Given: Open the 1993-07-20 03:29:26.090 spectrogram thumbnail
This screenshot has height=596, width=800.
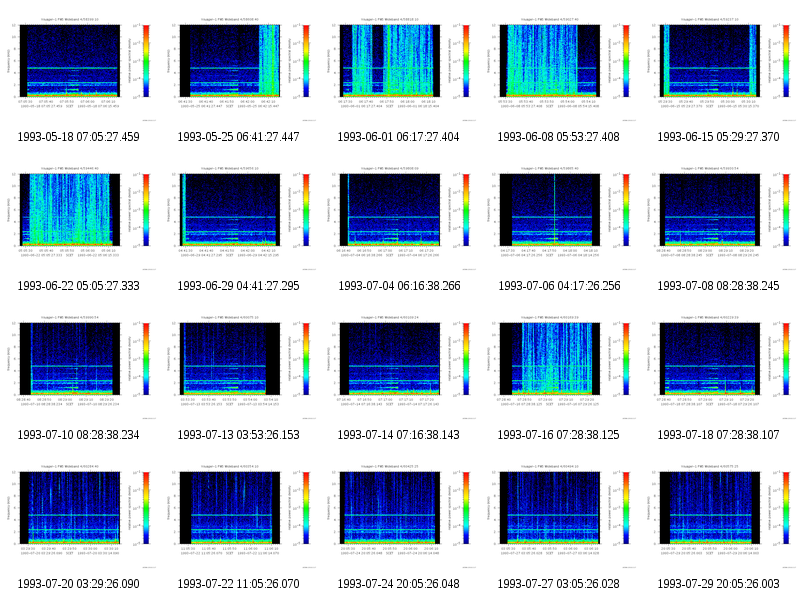Looking at the screenshot, I should pyautogui.click(x=79, y=516).
